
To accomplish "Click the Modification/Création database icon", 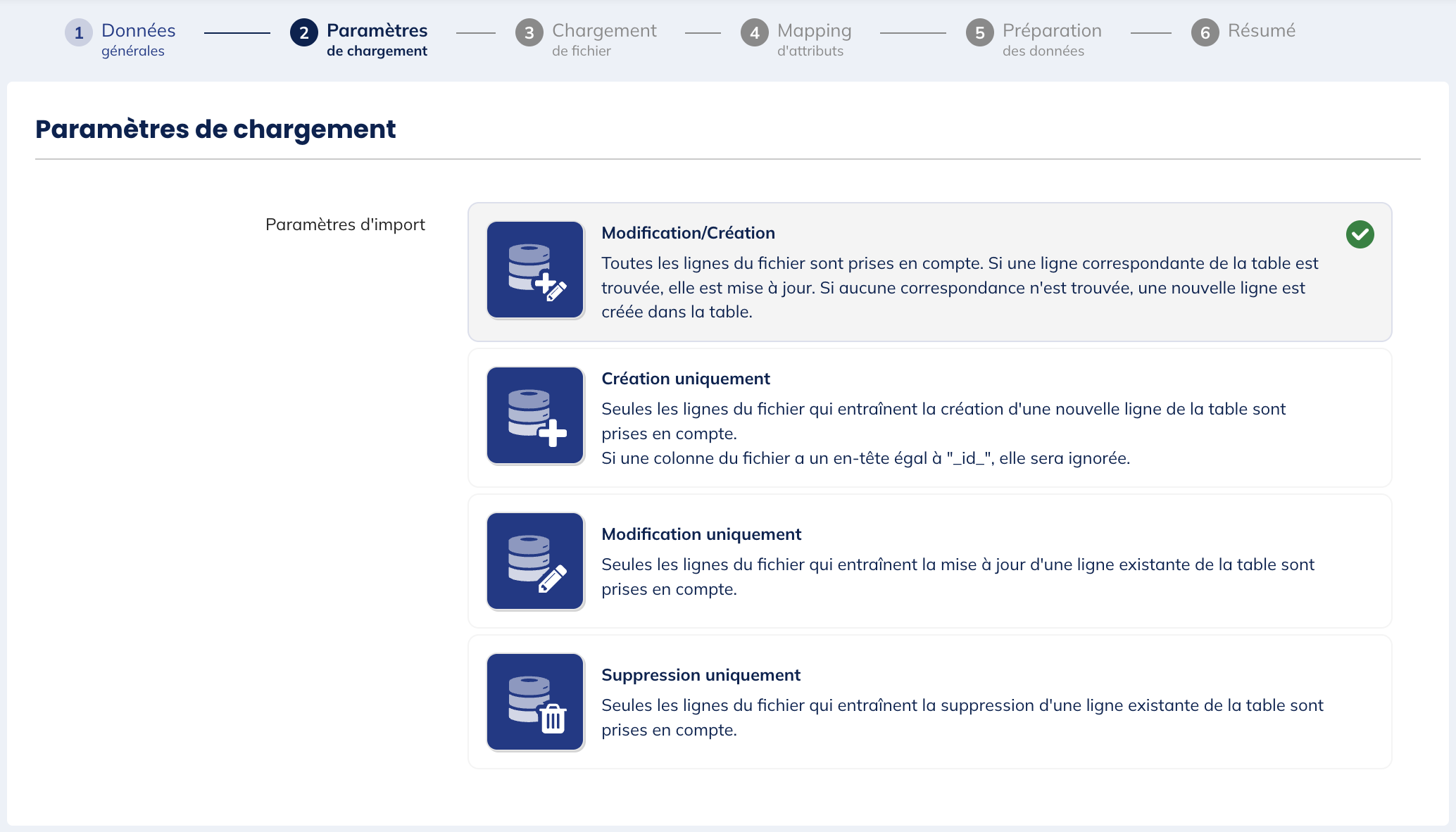I will (x=535, y=270).
